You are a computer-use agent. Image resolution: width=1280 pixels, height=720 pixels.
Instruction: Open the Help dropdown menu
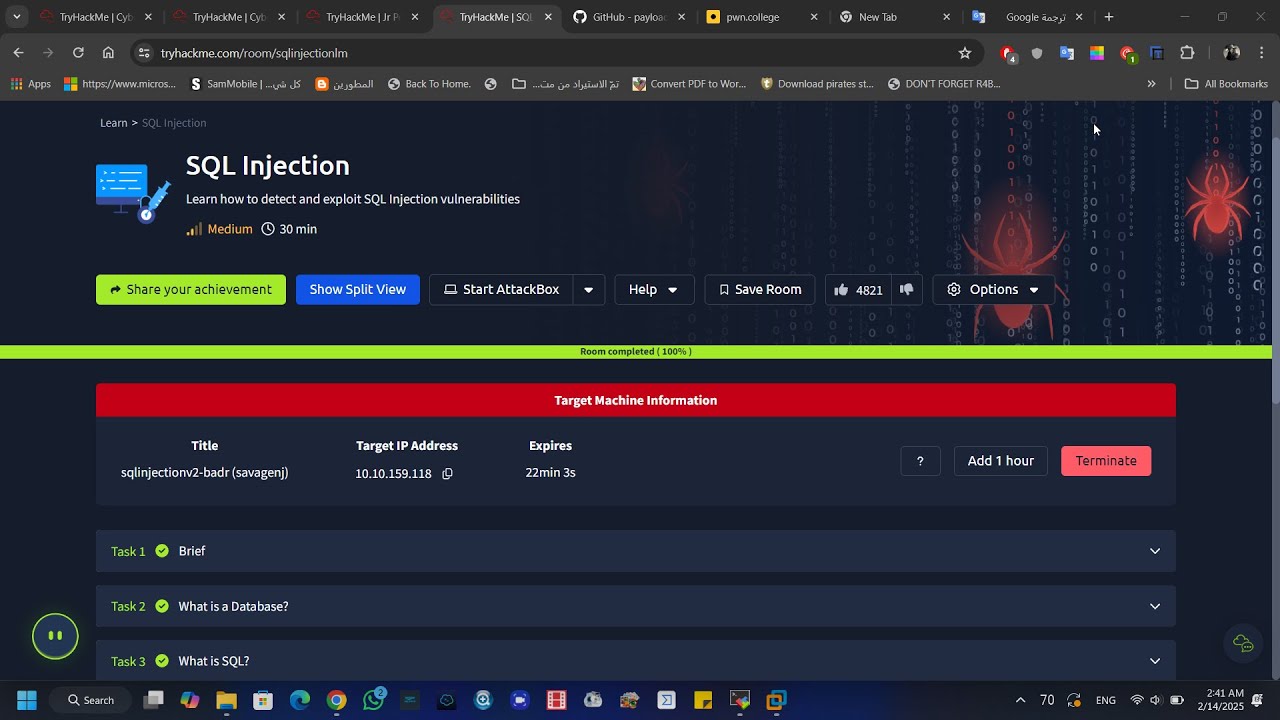[x=654, y=290]
